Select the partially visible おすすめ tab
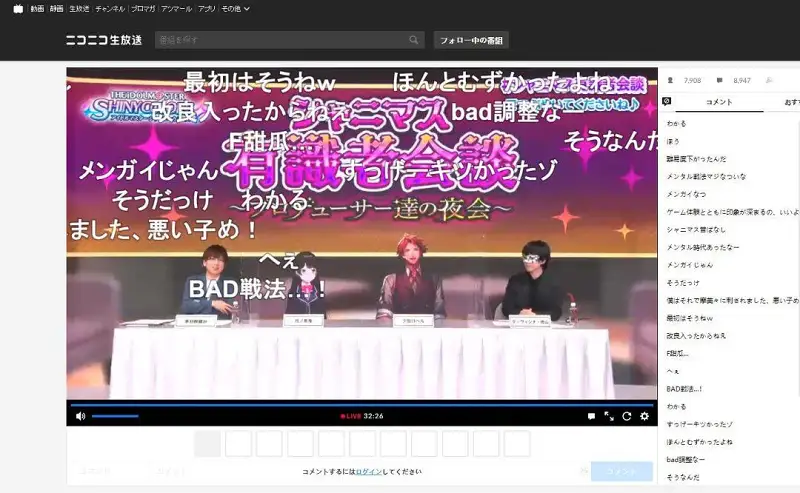Screen dimensions: 800x493 point(792,102)
